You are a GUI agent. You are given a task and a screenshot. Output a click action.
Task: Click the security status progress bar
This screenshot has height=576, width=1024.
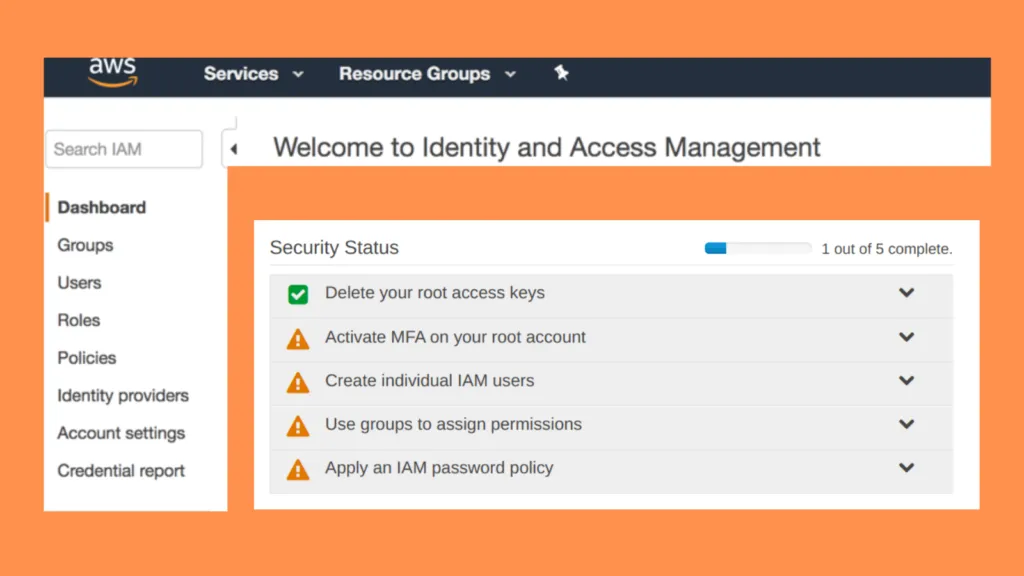pyautogui.click(x=757, y=248)
